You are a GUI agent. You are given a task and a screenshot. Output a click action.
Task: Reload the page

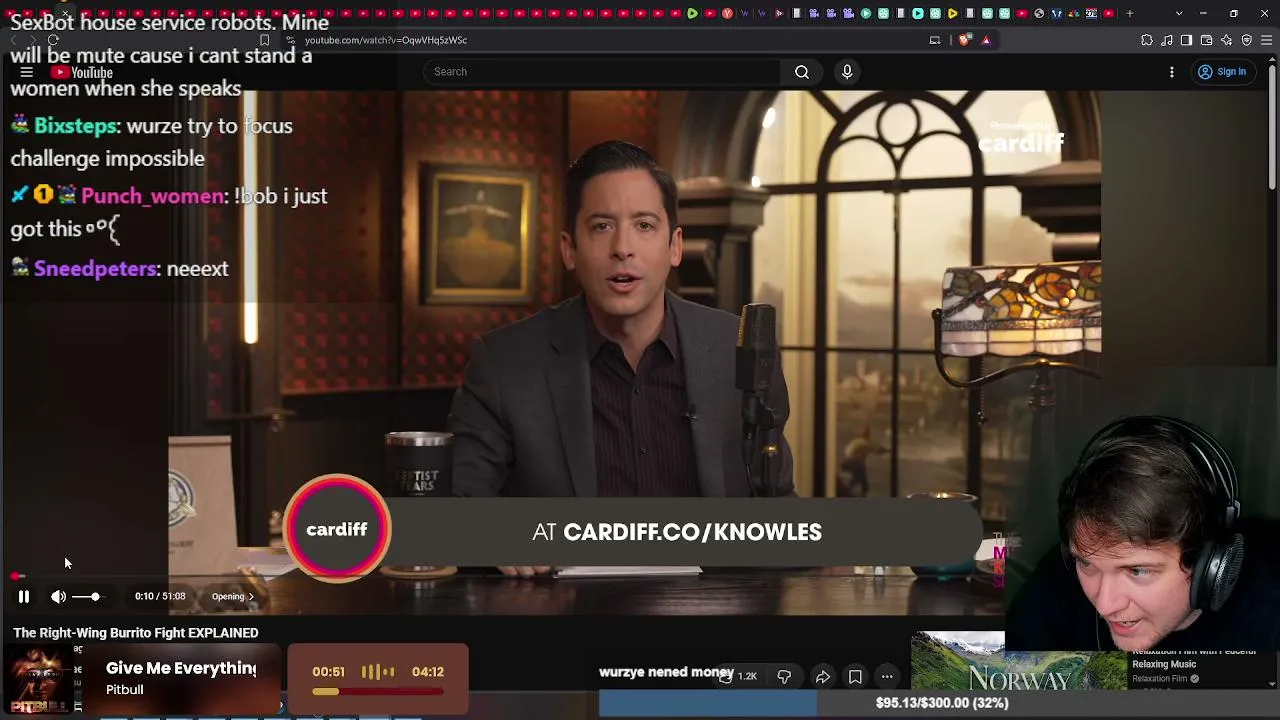coord(53,40)
